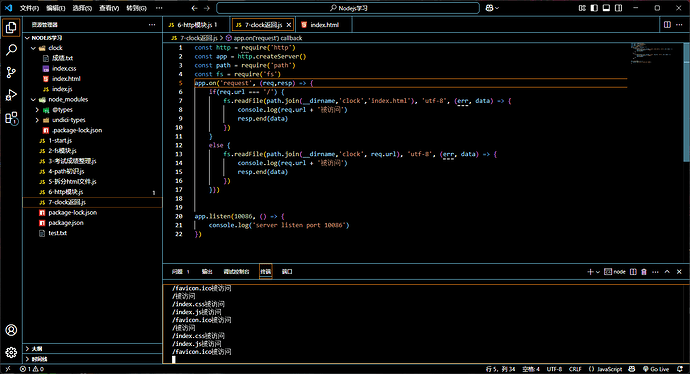This screenshot has width=690, height=374.
Task: Expand the undici-types folder
Action: pyautogui.click(x=37, y=120)
